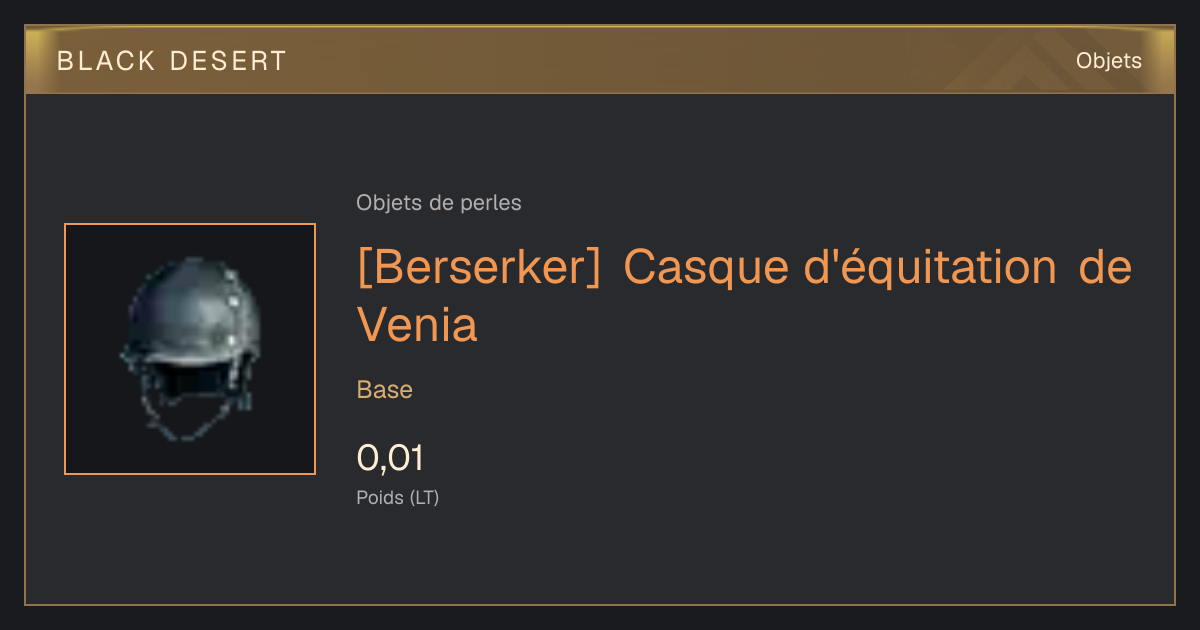The width and height of the screenshot is (1200, 630).
Task: Click the Poids (LT) label
Action: pyautogui.click(x=398, y=498)
